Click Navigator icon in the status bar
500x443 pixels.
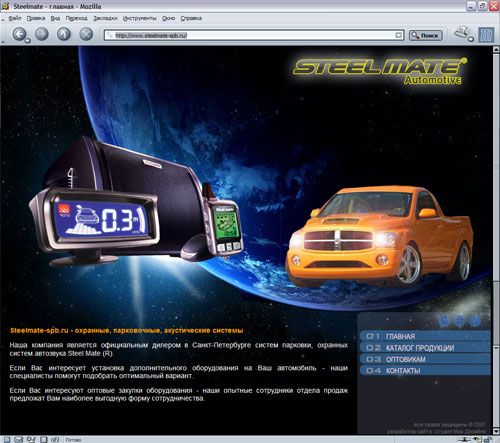click(x=7, y=440)
